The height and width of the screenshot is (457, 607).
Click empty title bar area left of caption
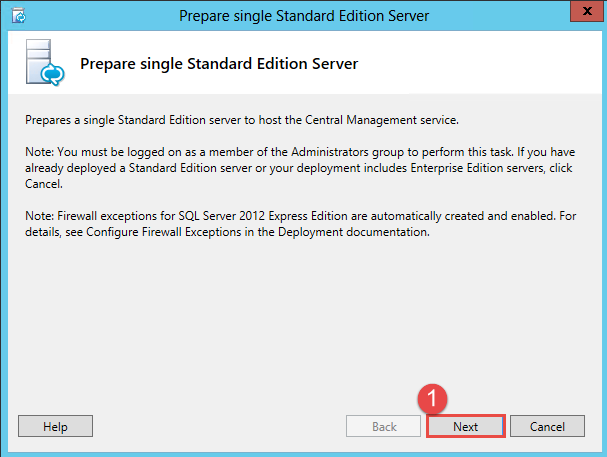[100, 15]
